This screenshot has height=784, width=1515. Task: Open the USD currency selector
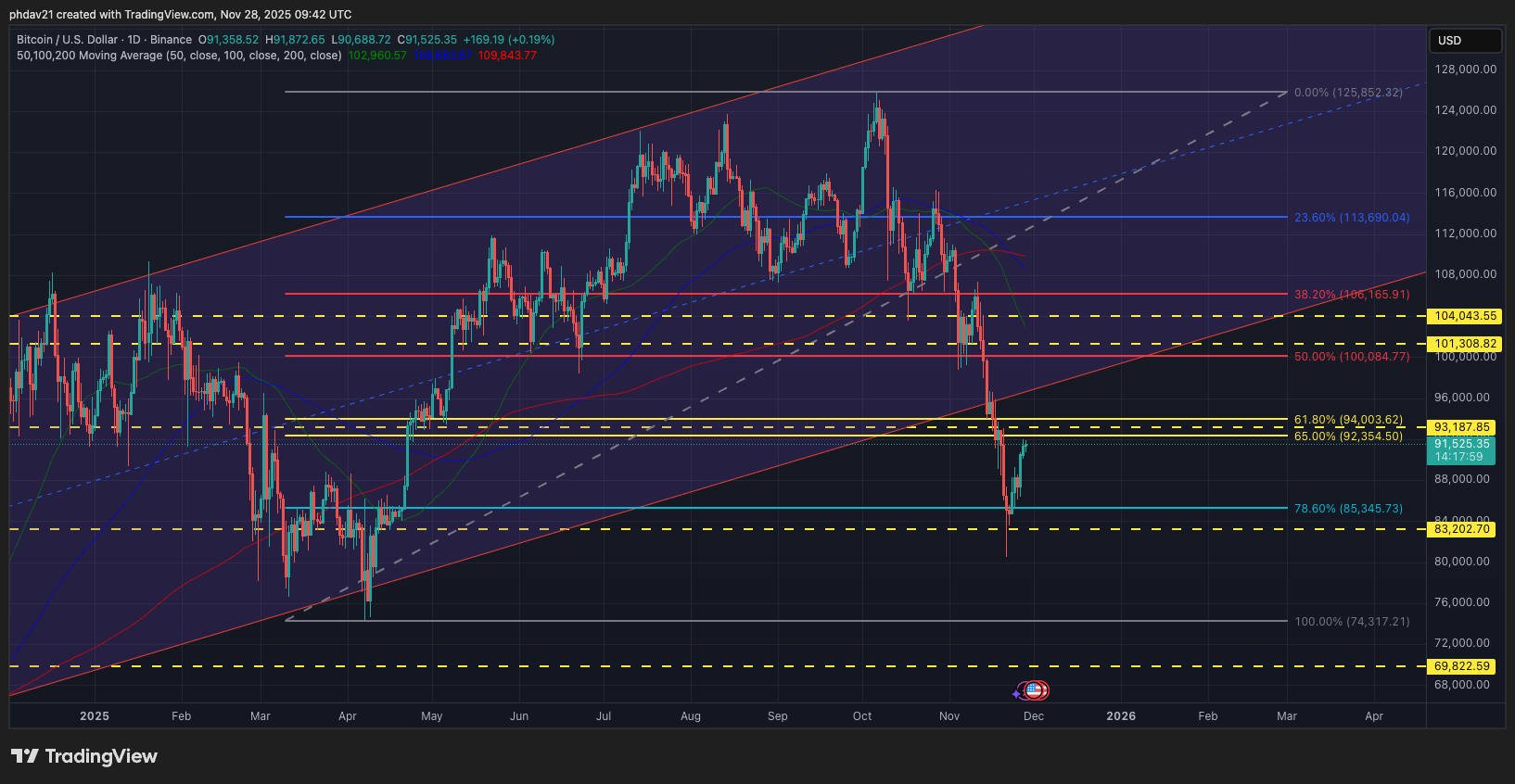click(x=1464, y=41)
